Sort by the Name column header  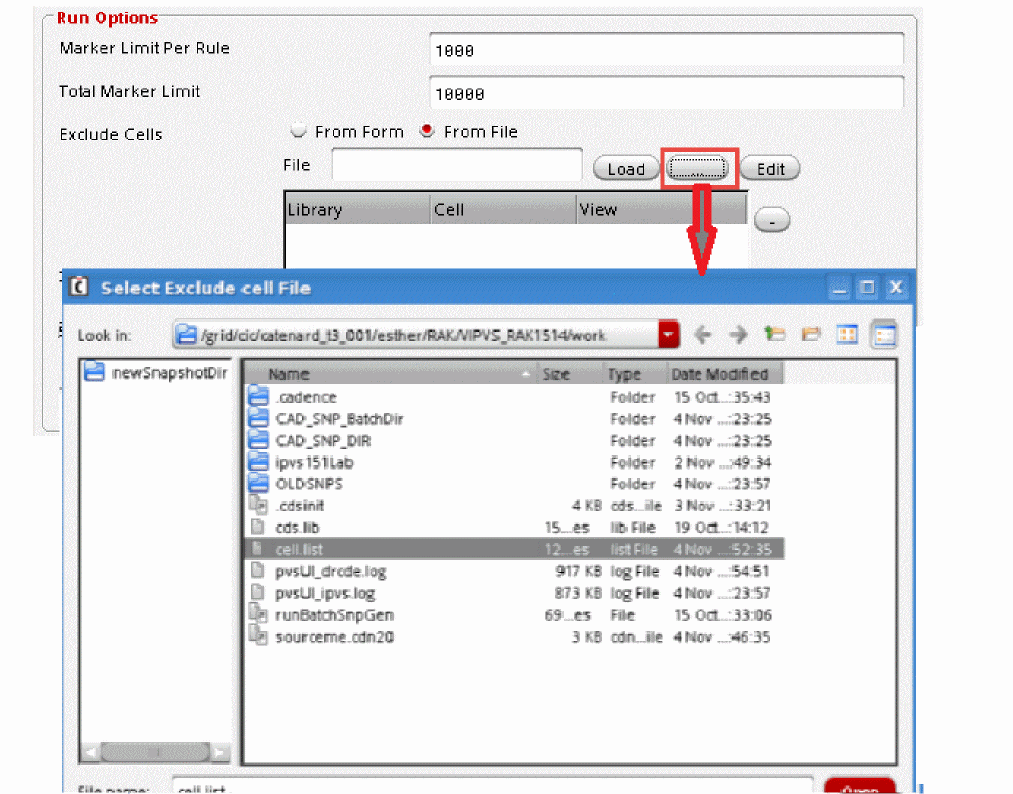[390, 373]
